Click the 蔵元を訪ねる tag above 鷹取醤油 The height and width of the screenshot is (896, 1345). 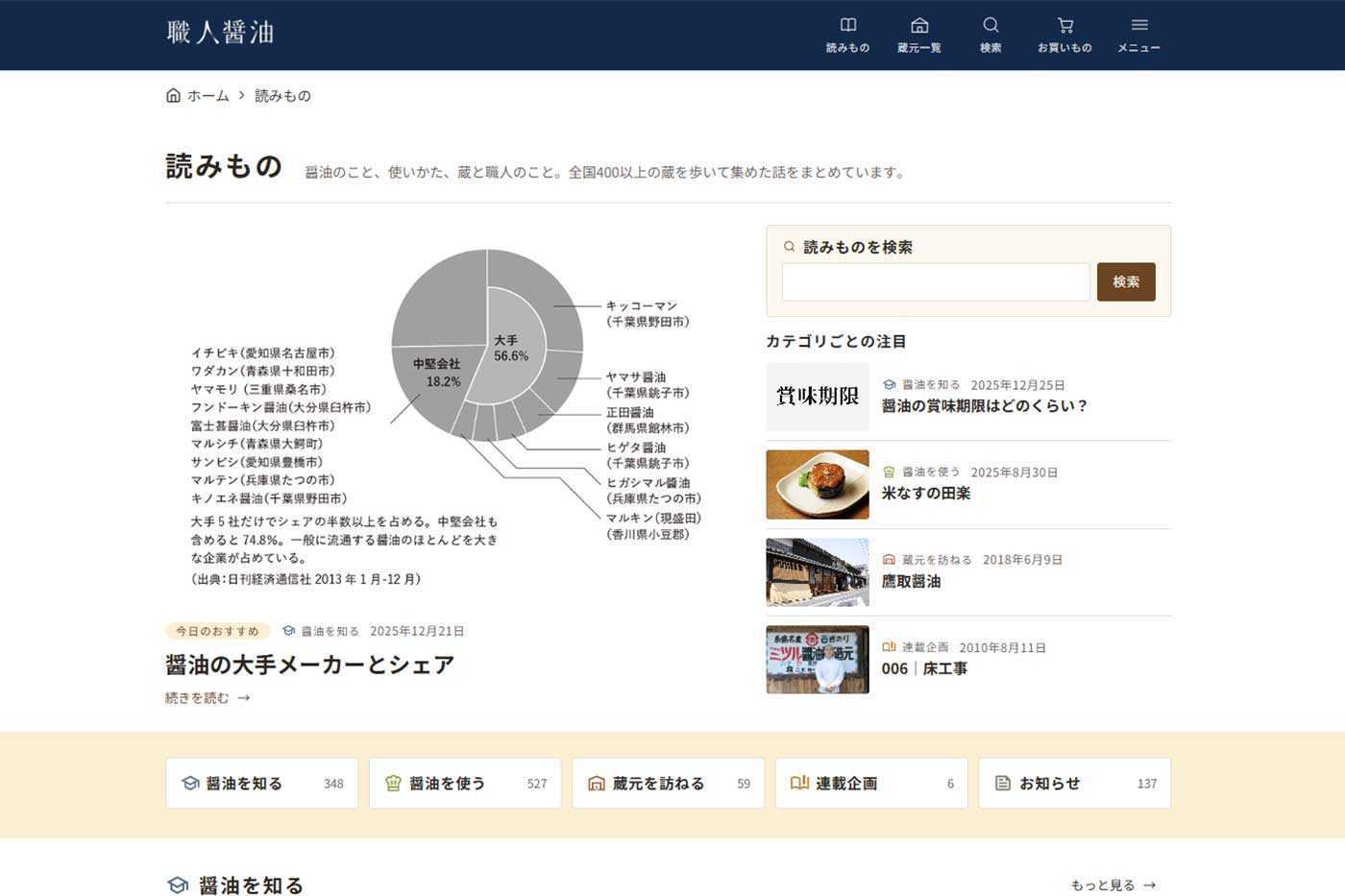coord(937,560)
